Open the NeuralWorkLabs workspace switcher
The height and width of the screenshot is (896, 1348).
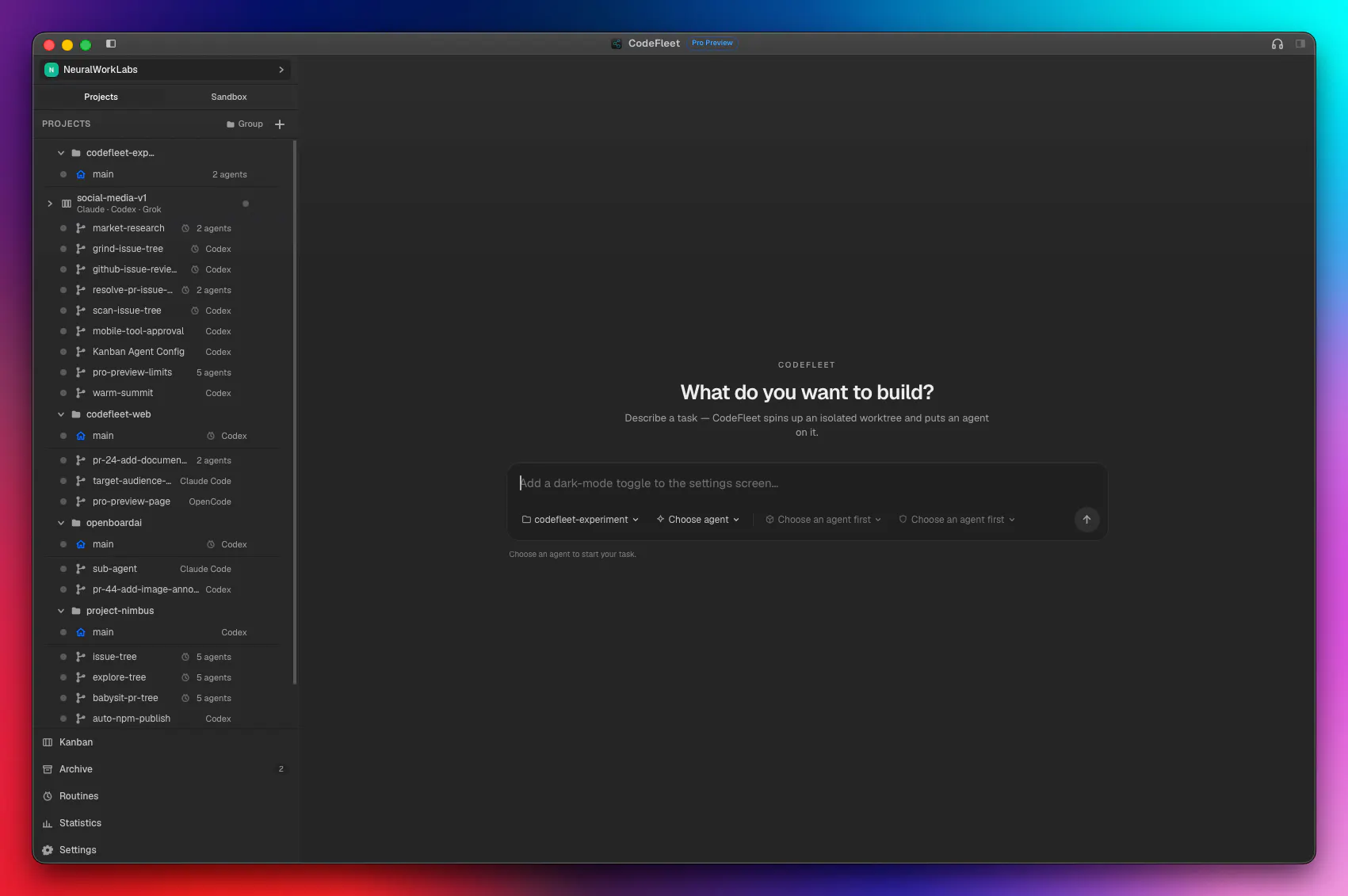point(165,70)
